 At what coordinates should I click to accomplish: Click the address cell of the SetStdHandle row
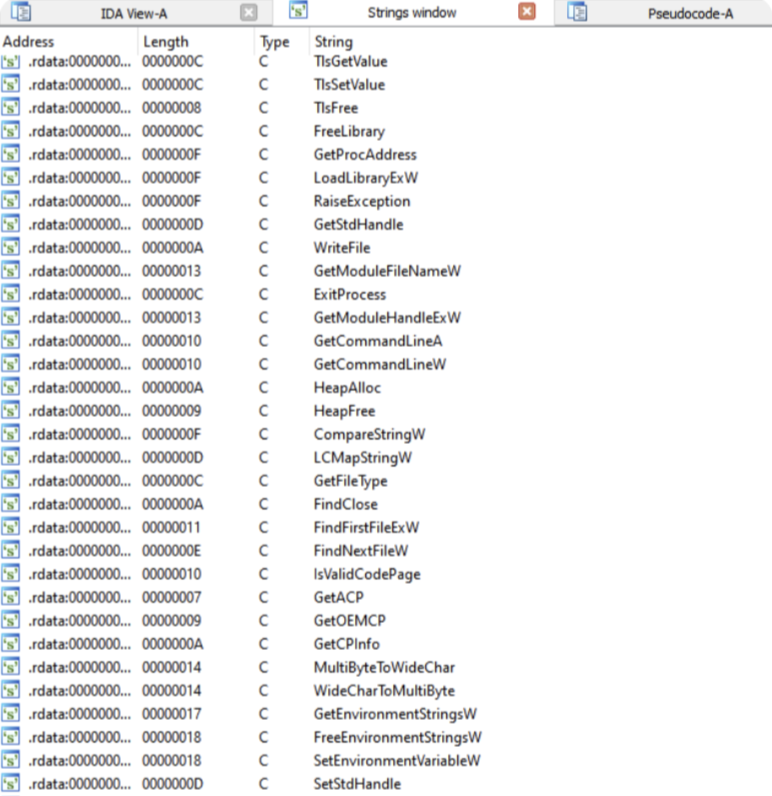[80, 784]
